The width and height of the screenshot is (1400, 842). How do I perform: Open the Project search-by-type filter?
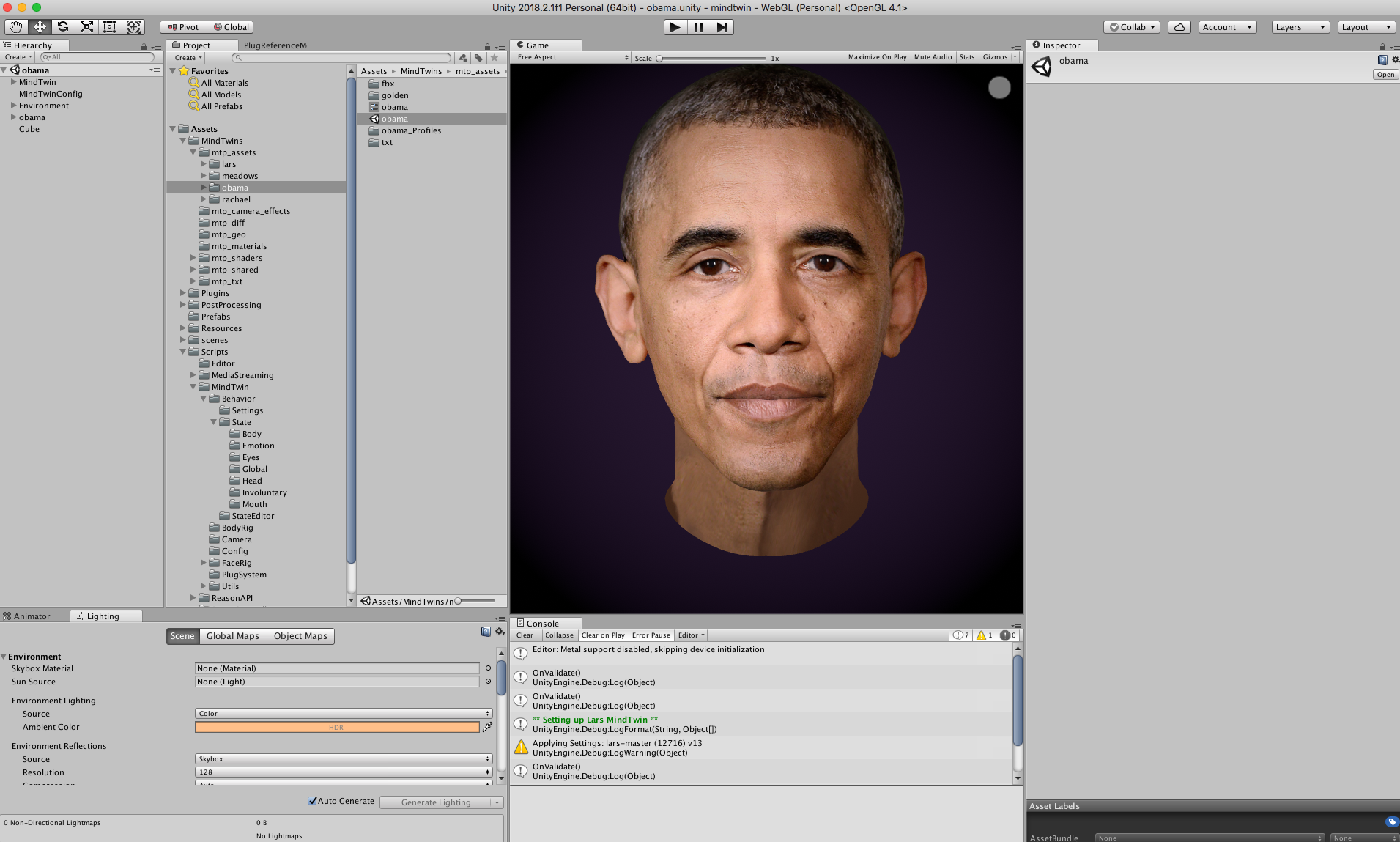click(x=463, y=58)
